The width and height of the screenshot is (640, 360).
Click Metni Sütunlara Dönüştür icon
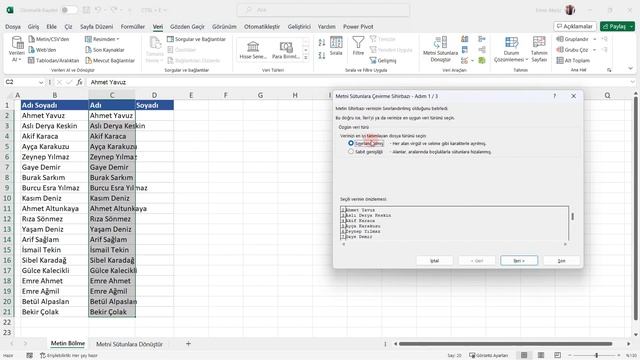[440, 42]
